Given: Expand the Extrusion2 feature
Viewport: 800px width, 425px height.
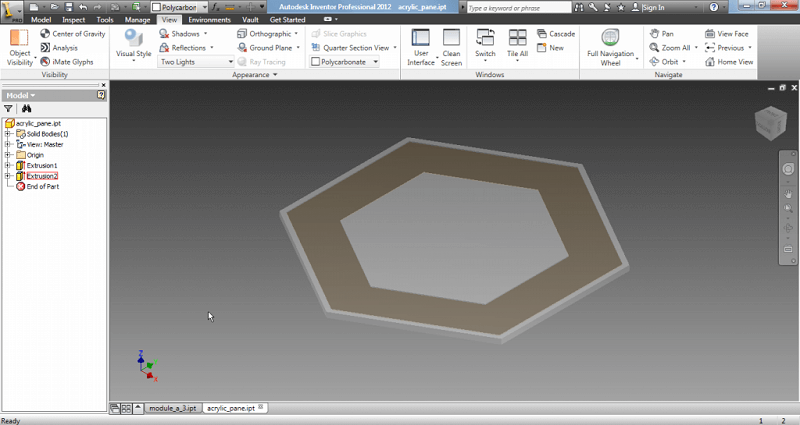Looking at the screenshot, I should click(x=8, y=176).
